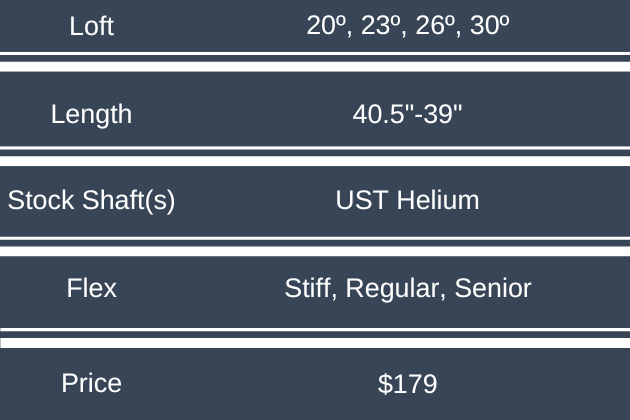This screenshot has height=420, width=630.
Task: Click the Loft row label
Action: point(92,27)
